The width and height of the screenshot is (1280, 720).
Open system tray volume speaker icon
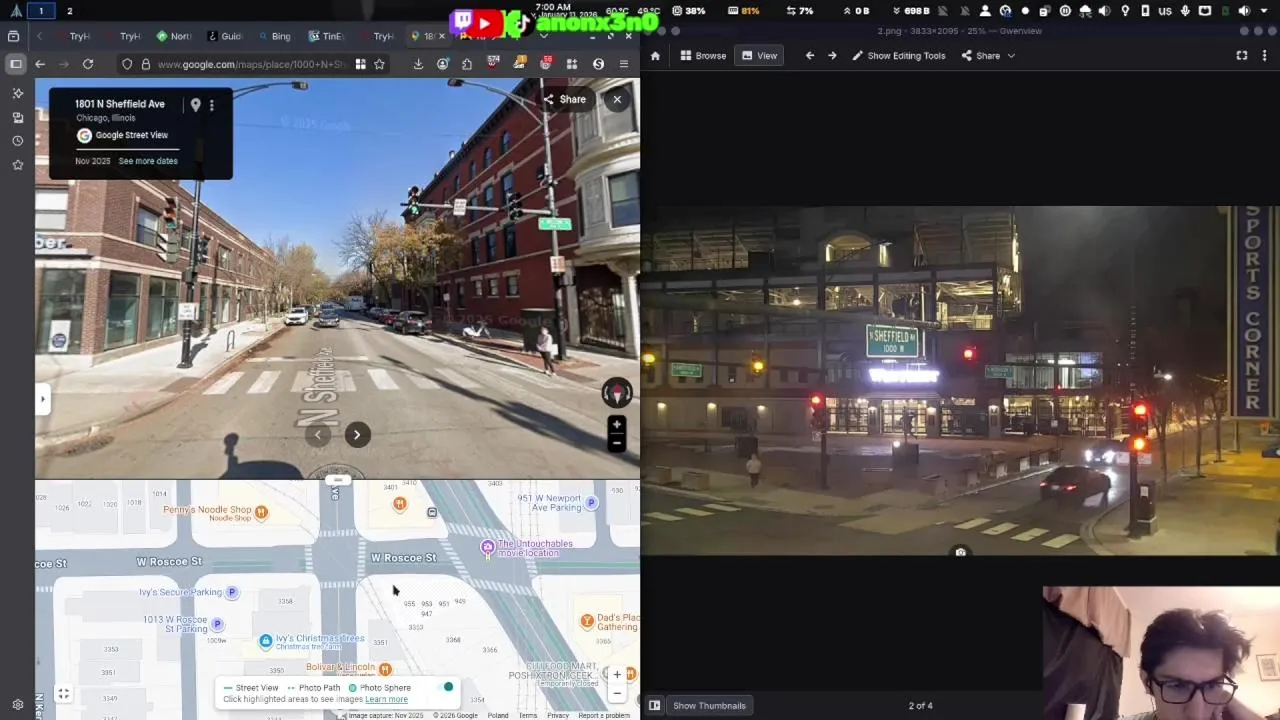[1244, 11]
